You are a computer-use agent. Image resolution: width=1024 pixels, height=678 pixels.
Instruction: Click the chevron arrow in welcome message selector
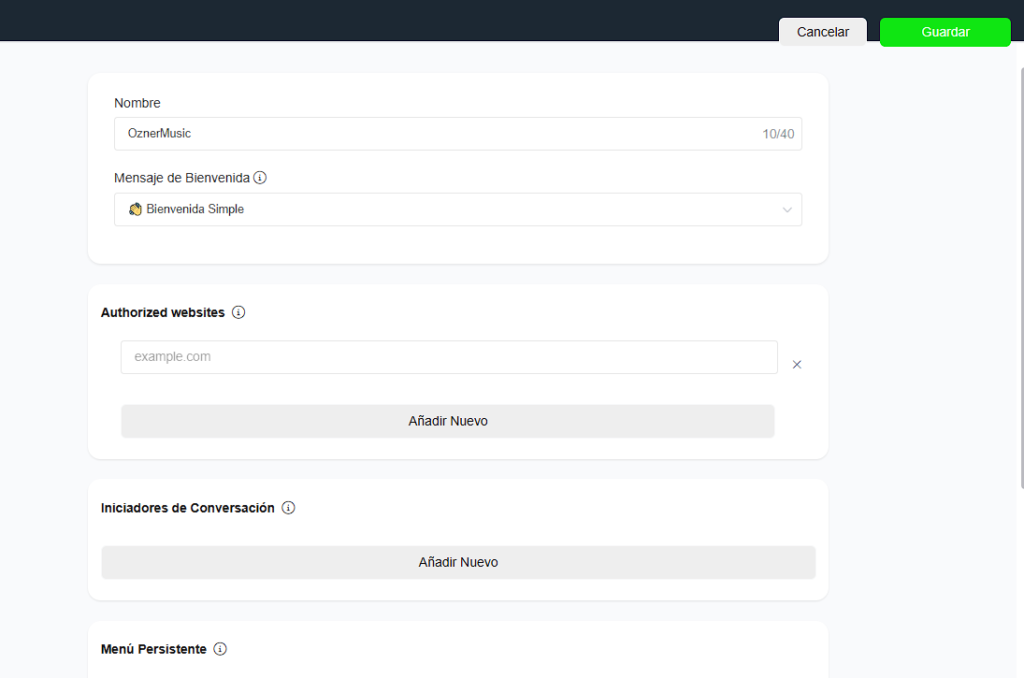[787, 210]
